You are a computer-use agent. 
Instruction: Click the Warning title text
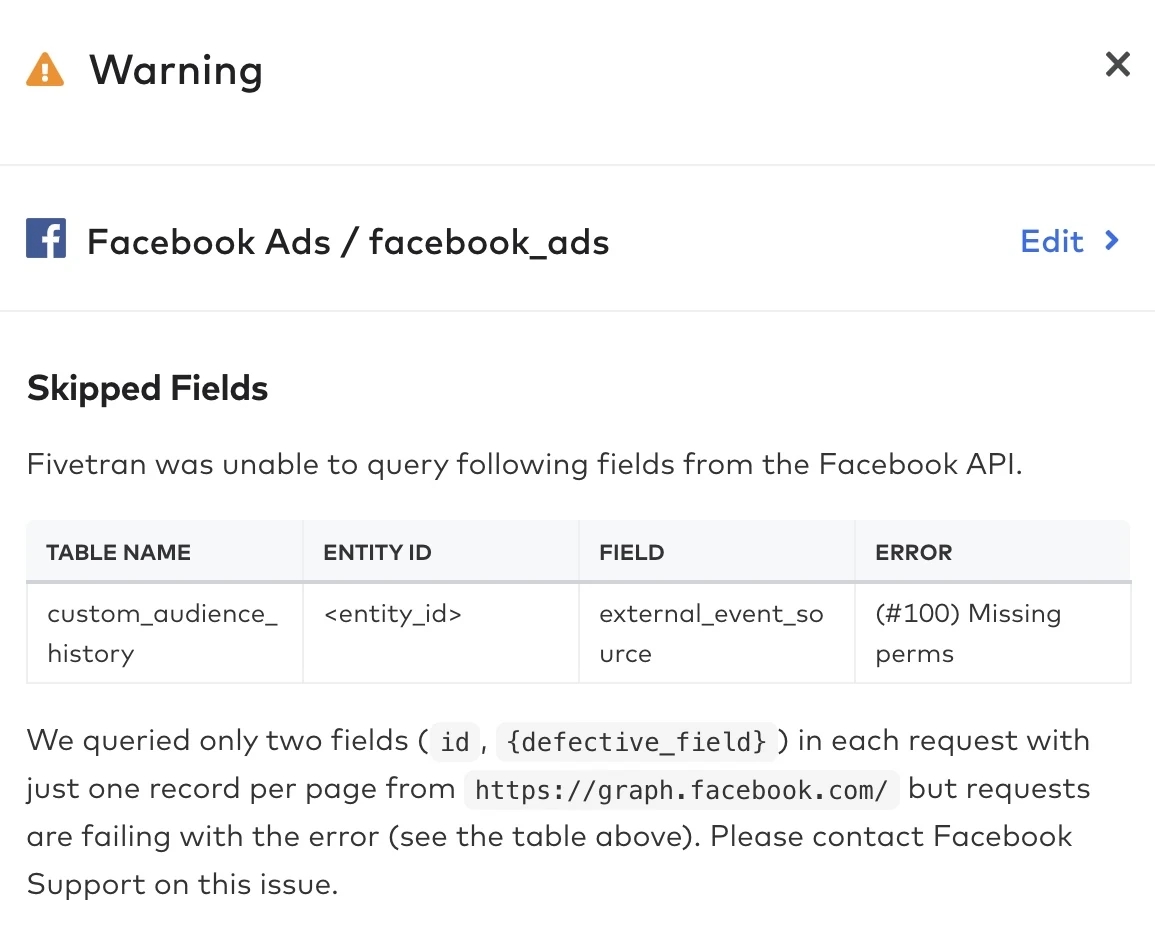[x=176, y=70]
